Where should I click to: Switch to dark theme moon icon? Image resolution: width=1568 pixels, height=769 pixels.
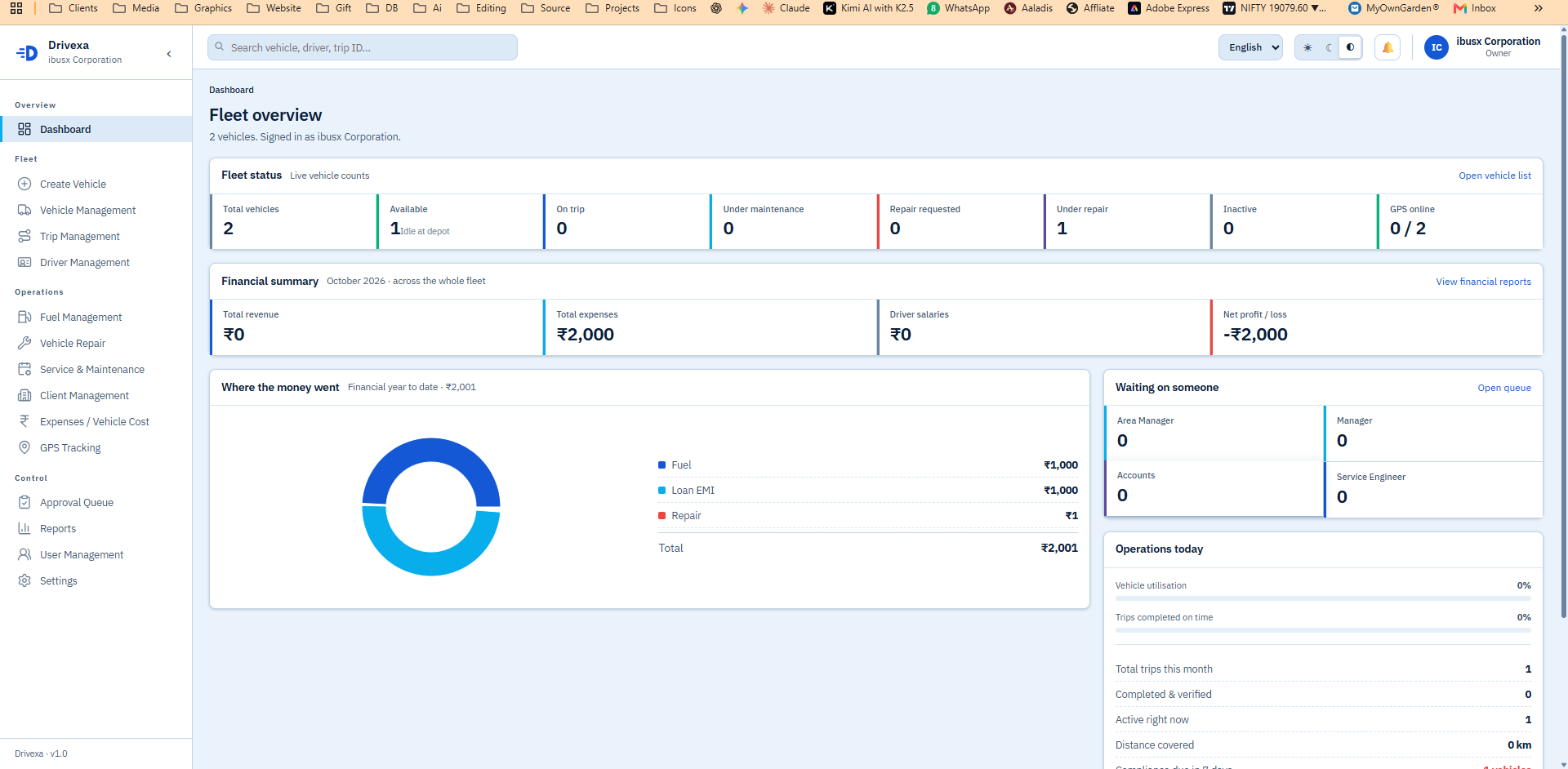pos(1329,47)
